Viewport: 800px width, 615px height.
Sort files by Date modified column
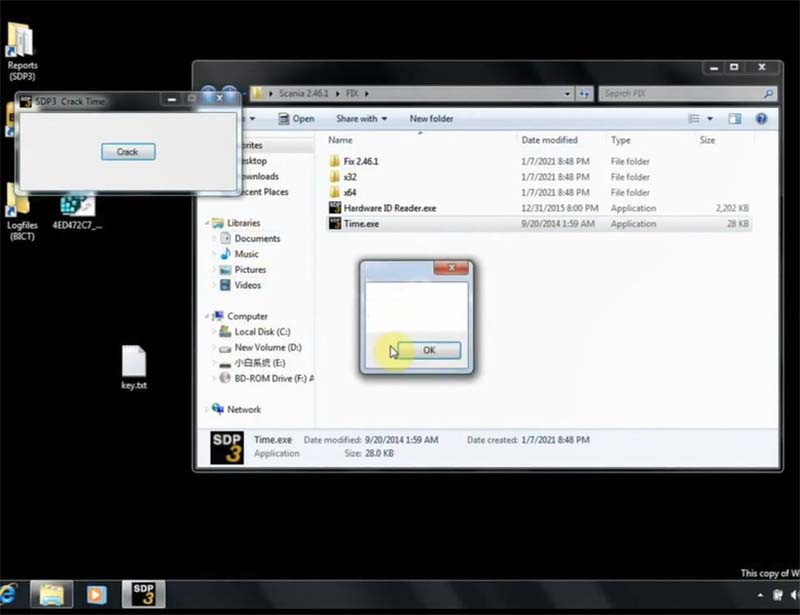point(549,140)
